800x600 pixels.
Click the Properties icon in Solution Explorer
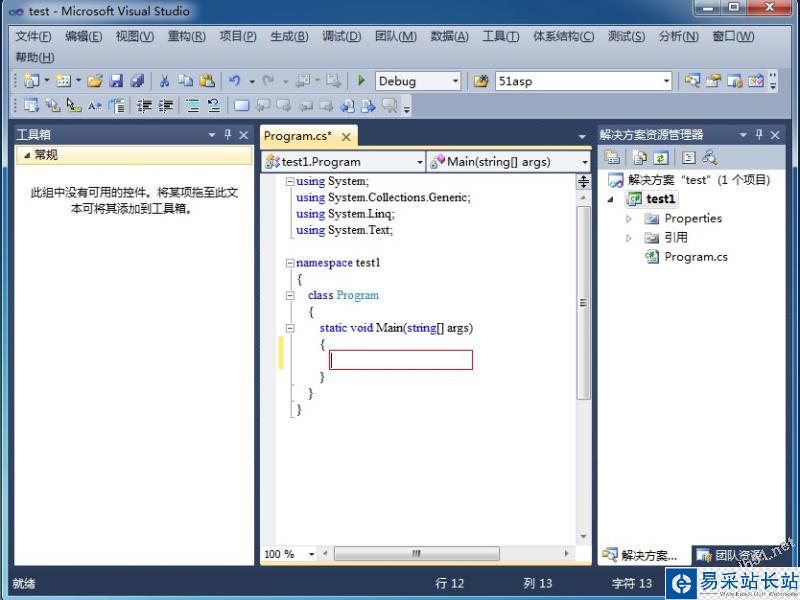point(612,157)
